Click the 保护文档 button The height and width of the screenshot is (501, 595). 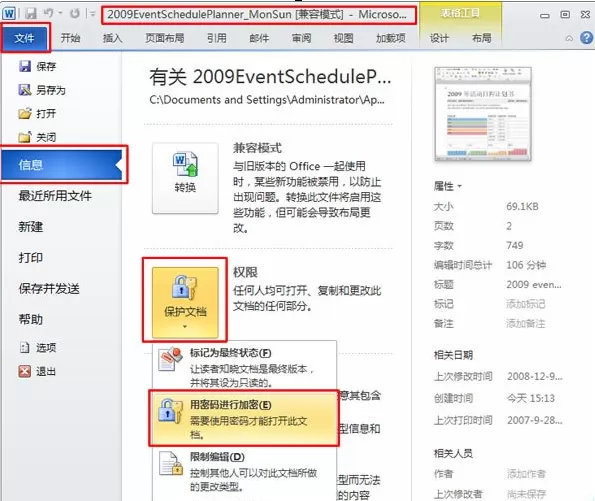pos(185,302)
